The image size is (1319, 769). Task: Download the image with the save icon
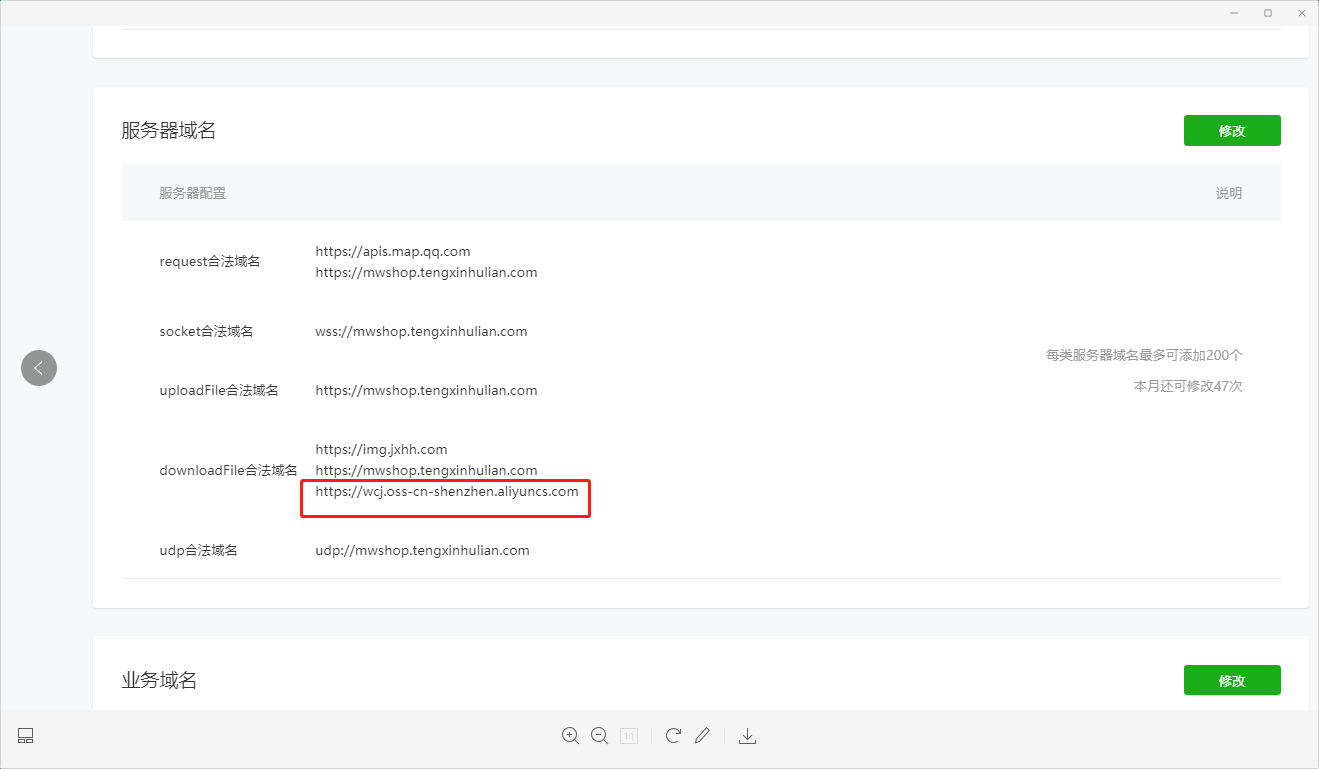(747, 736)
